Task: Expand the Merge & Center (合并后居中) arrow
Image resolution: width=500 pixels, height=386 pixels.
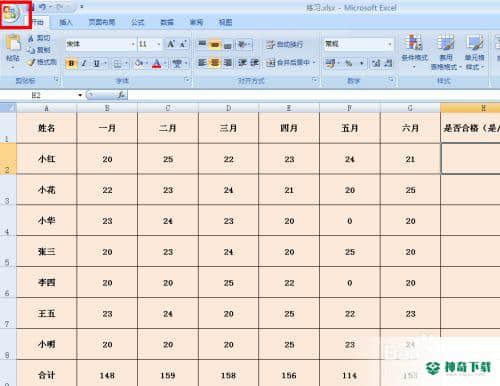Action: [x=314, y=63]
